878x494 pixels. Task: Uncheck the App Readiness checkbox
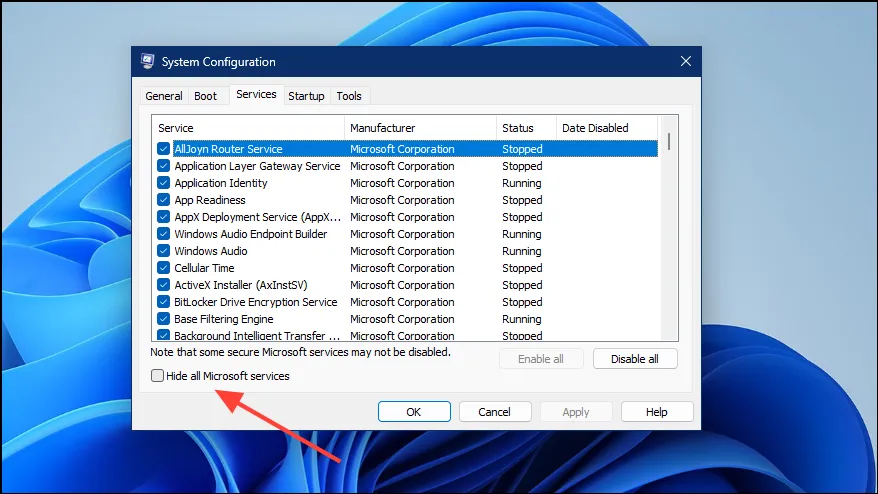click(163, 200)
